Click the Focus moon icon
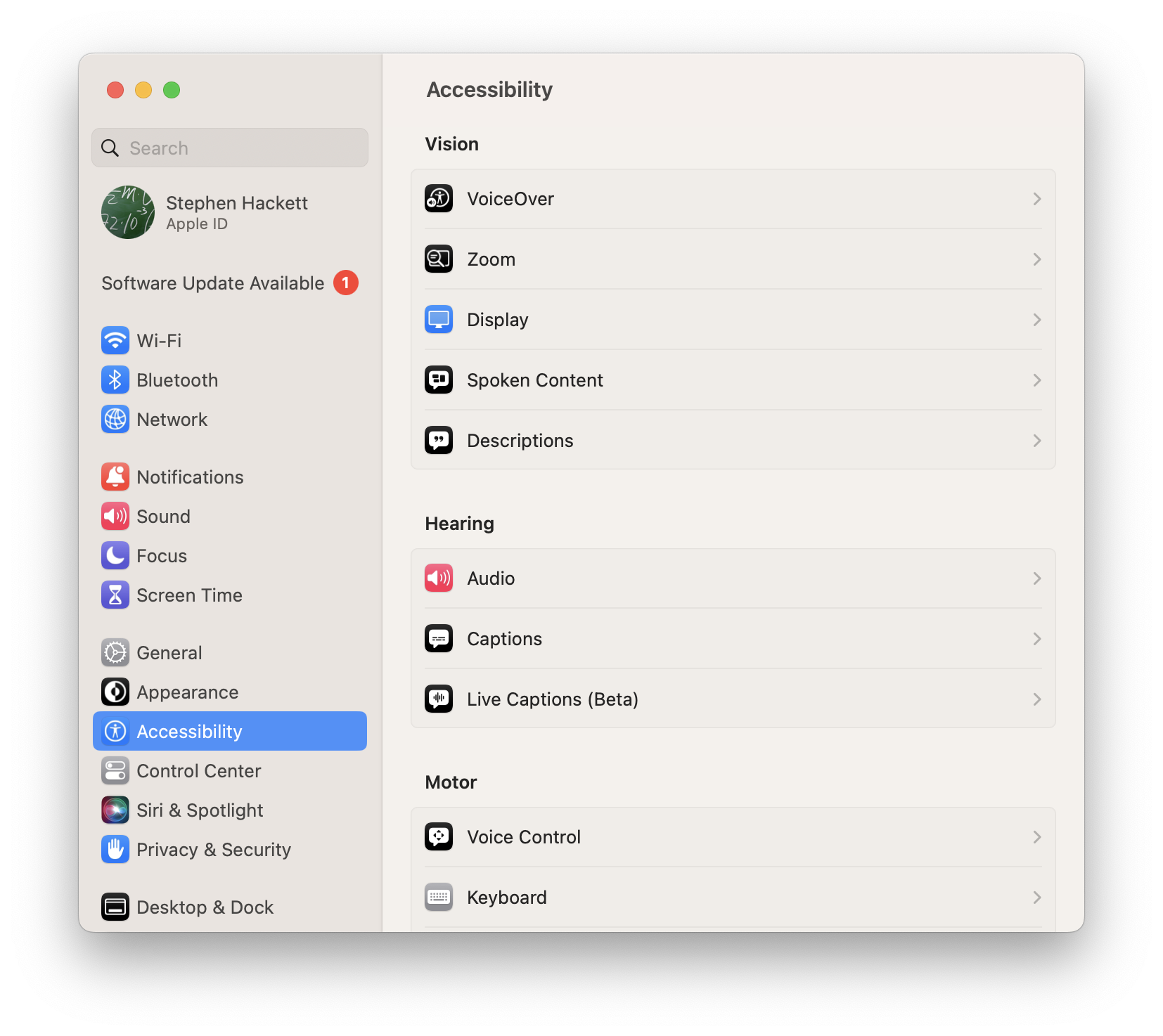 pyautogui.click(x=115, y=556)
